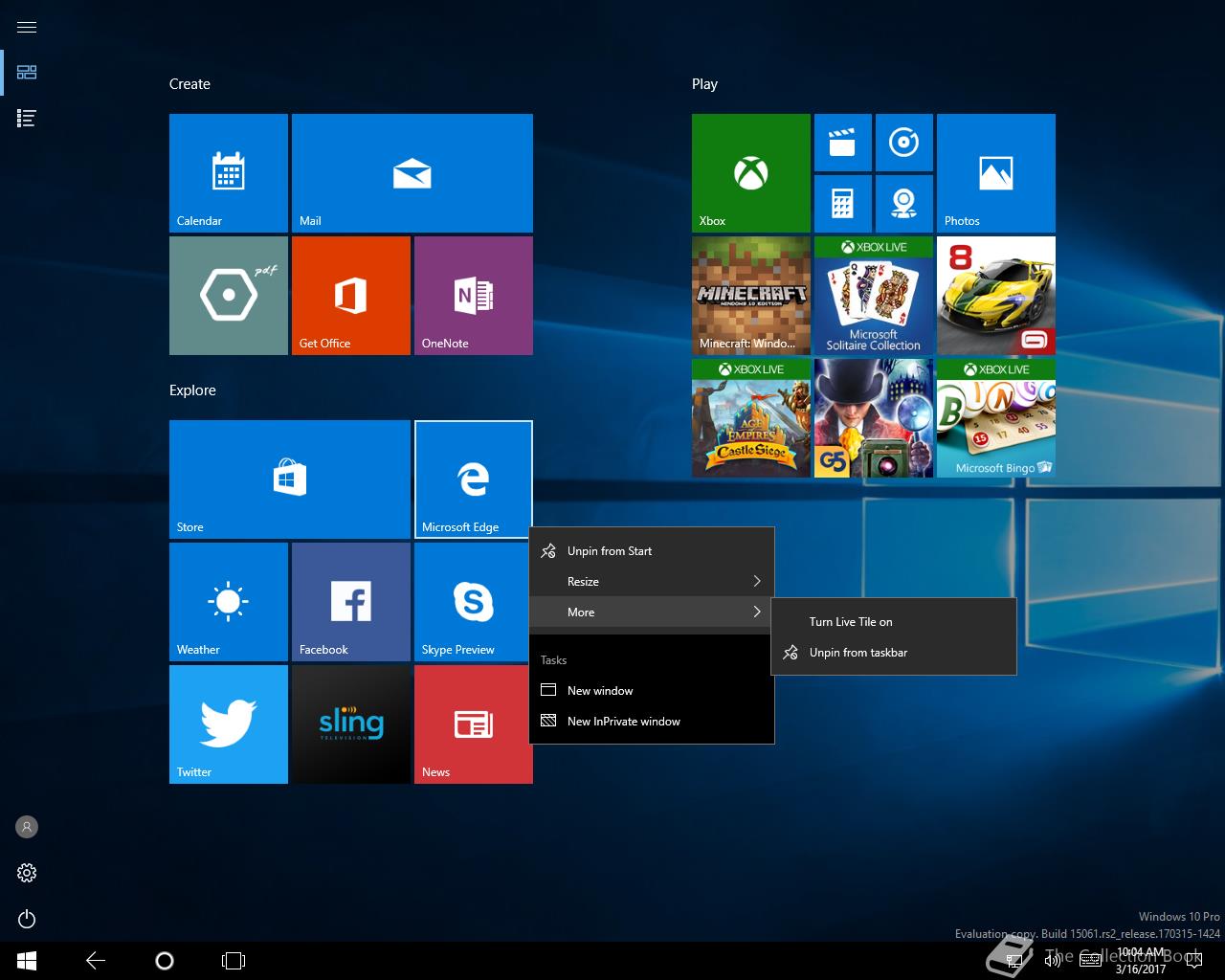Image resolution: width=1225 pixels, height=980 pixels.
Task: Open Settings gear icon
Action: click(27, 873)
